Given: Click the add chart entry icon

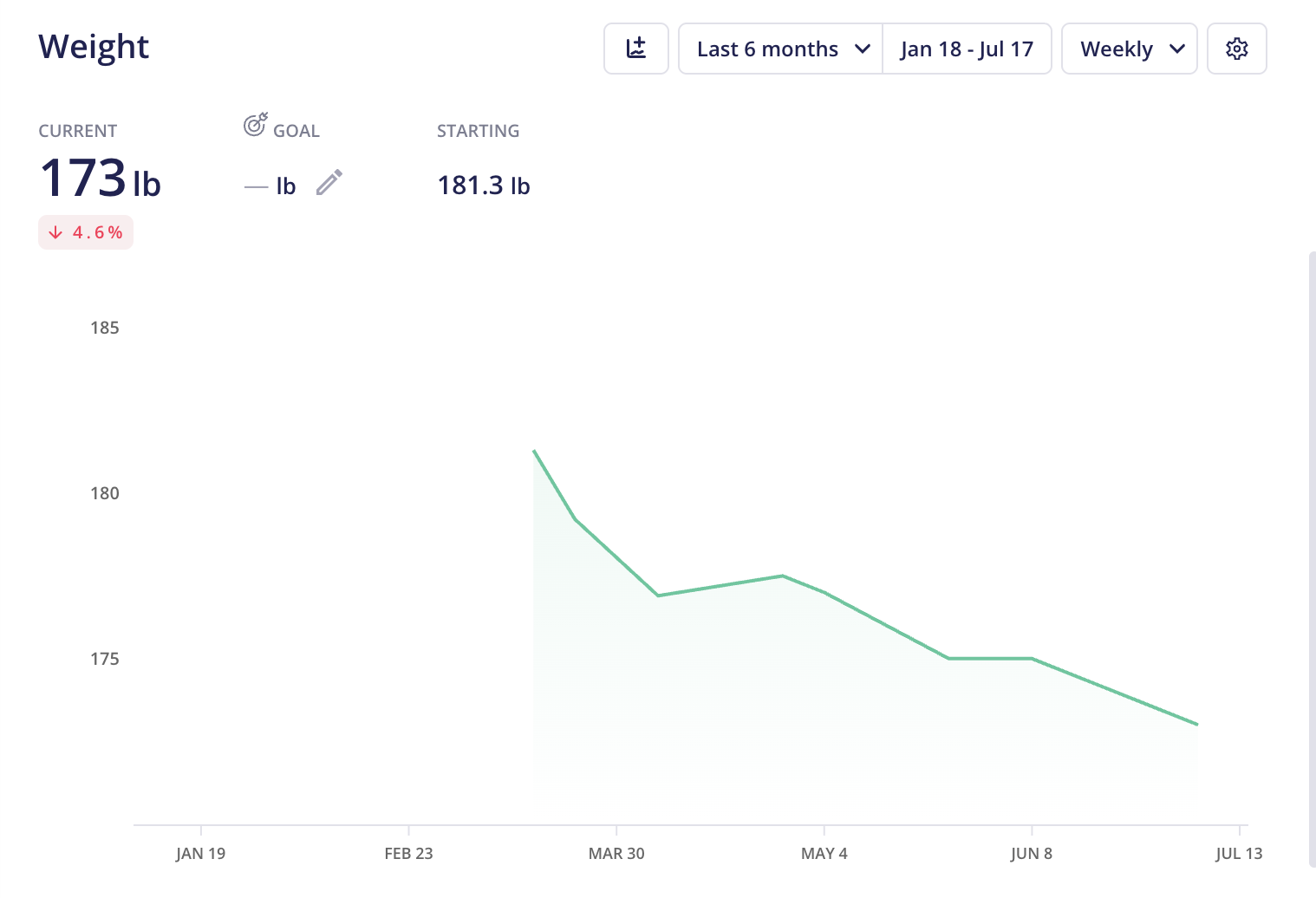Looking at the screenshot, I should (636, 49).
